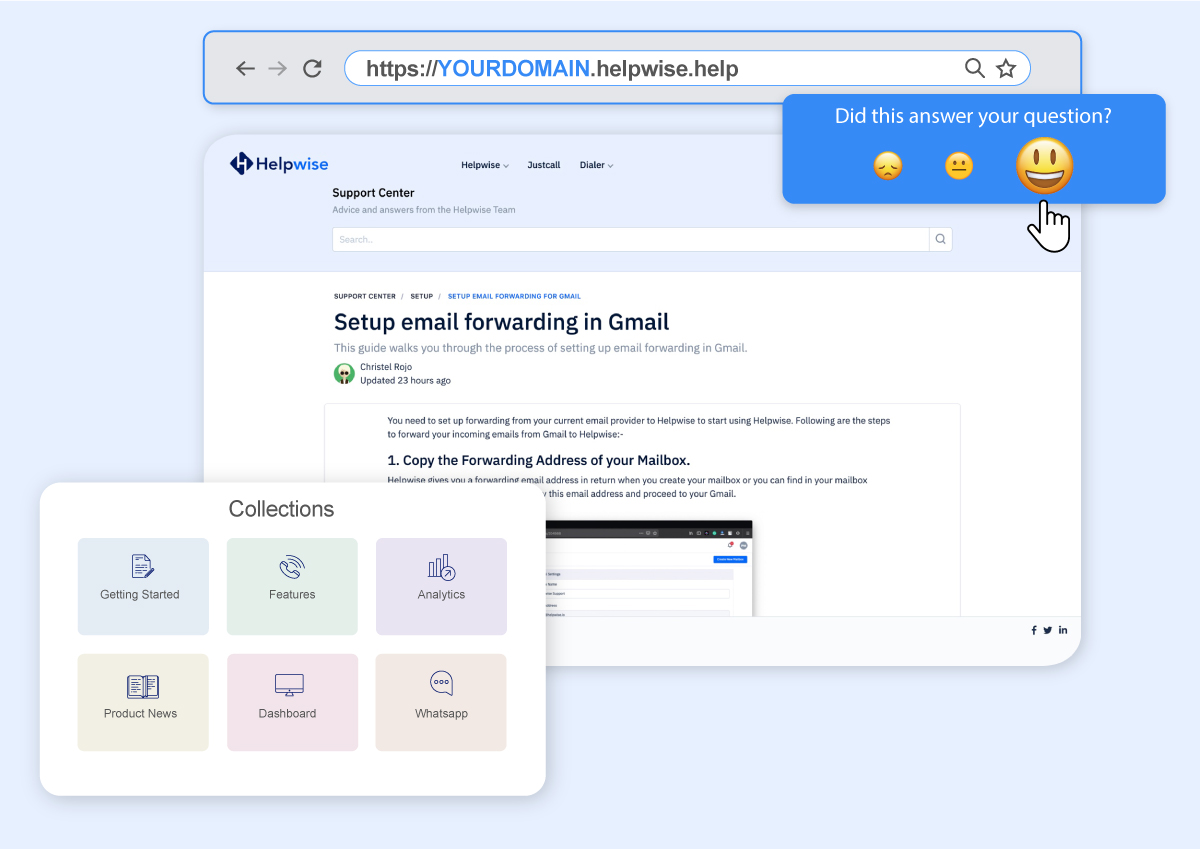Image resolution: width=1200 pixels, height=849 pixels.
Task: Open the Justcall nav link
Action: click(x=544, y=165)
